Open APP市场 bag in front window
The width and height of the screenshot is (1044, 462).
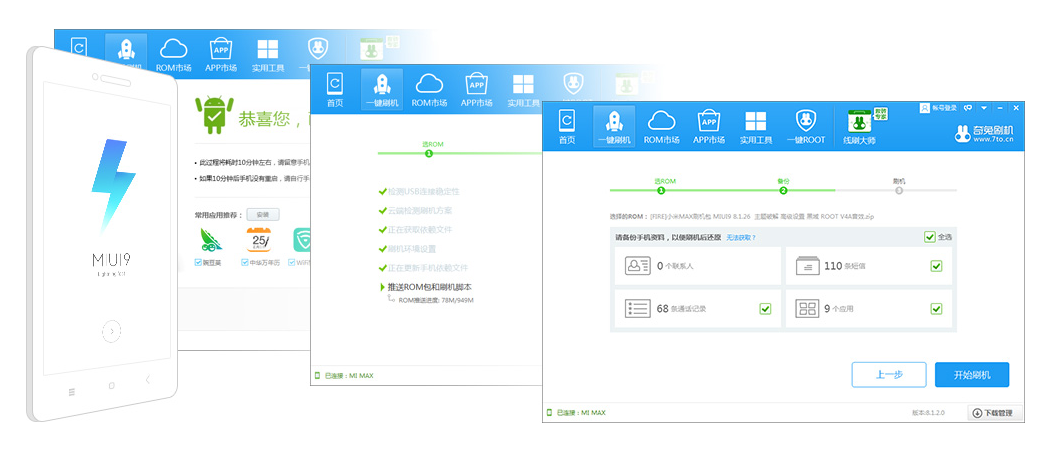pos(708,127)
